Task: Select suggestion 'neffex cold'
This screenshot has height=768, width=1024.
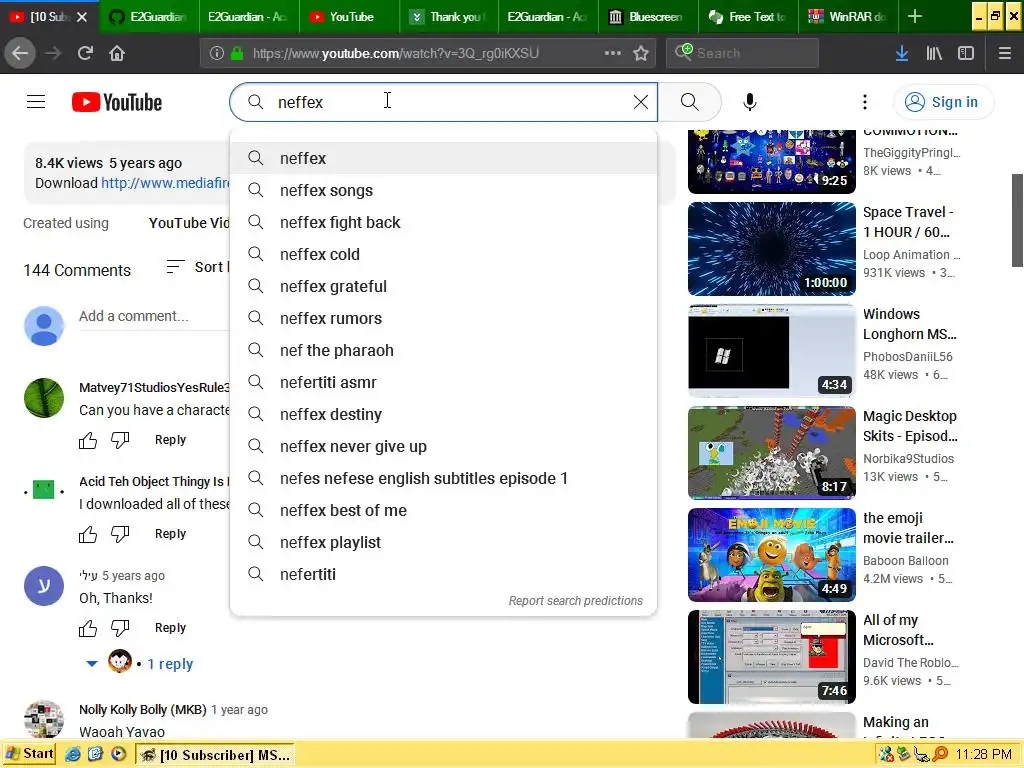Action: 443,254
